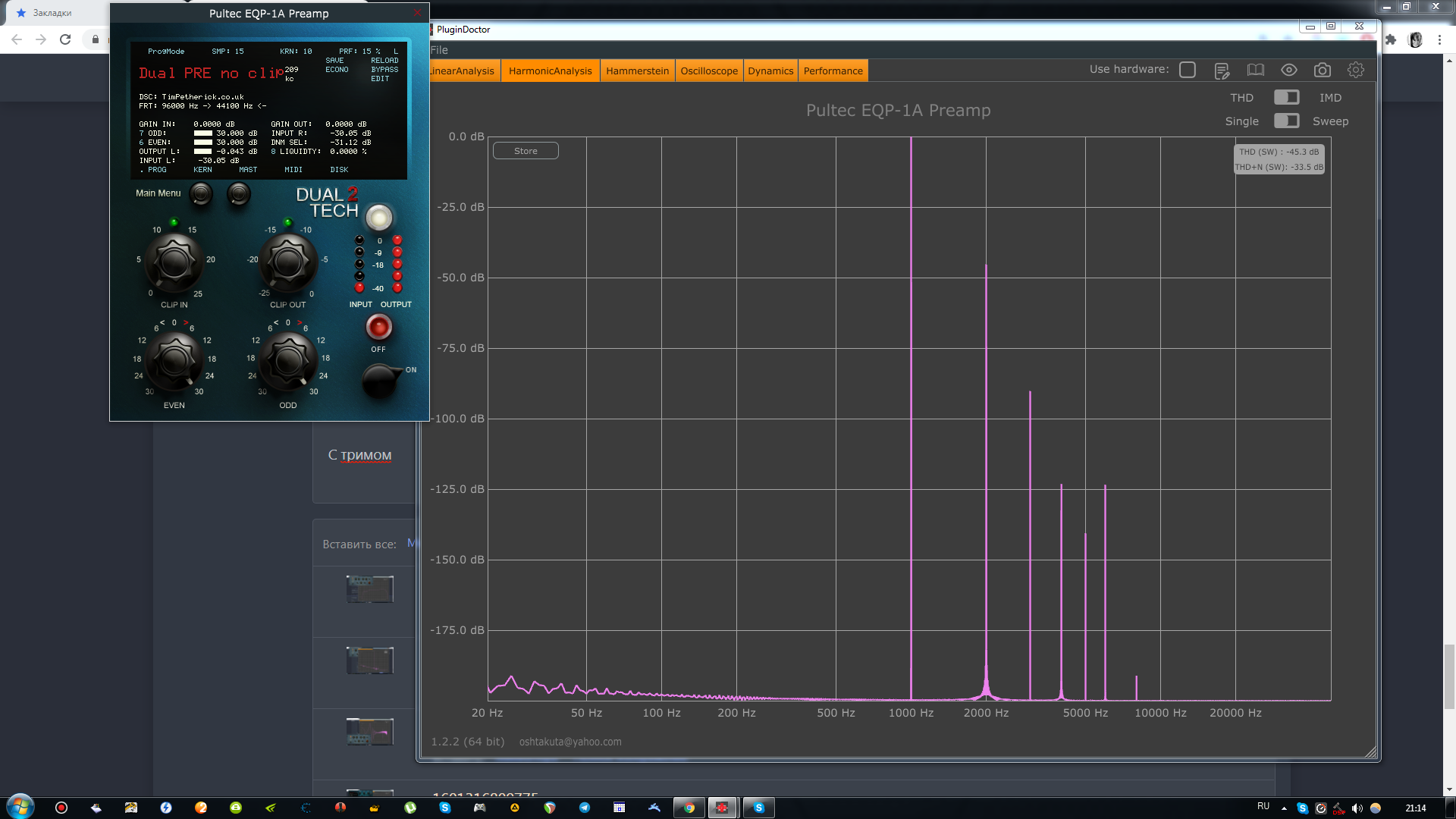Click the oshtakuta@yahoo.com contact link
Image resolution: width=1456 pixels, height=819 pixels.
(x=570, y=742)
